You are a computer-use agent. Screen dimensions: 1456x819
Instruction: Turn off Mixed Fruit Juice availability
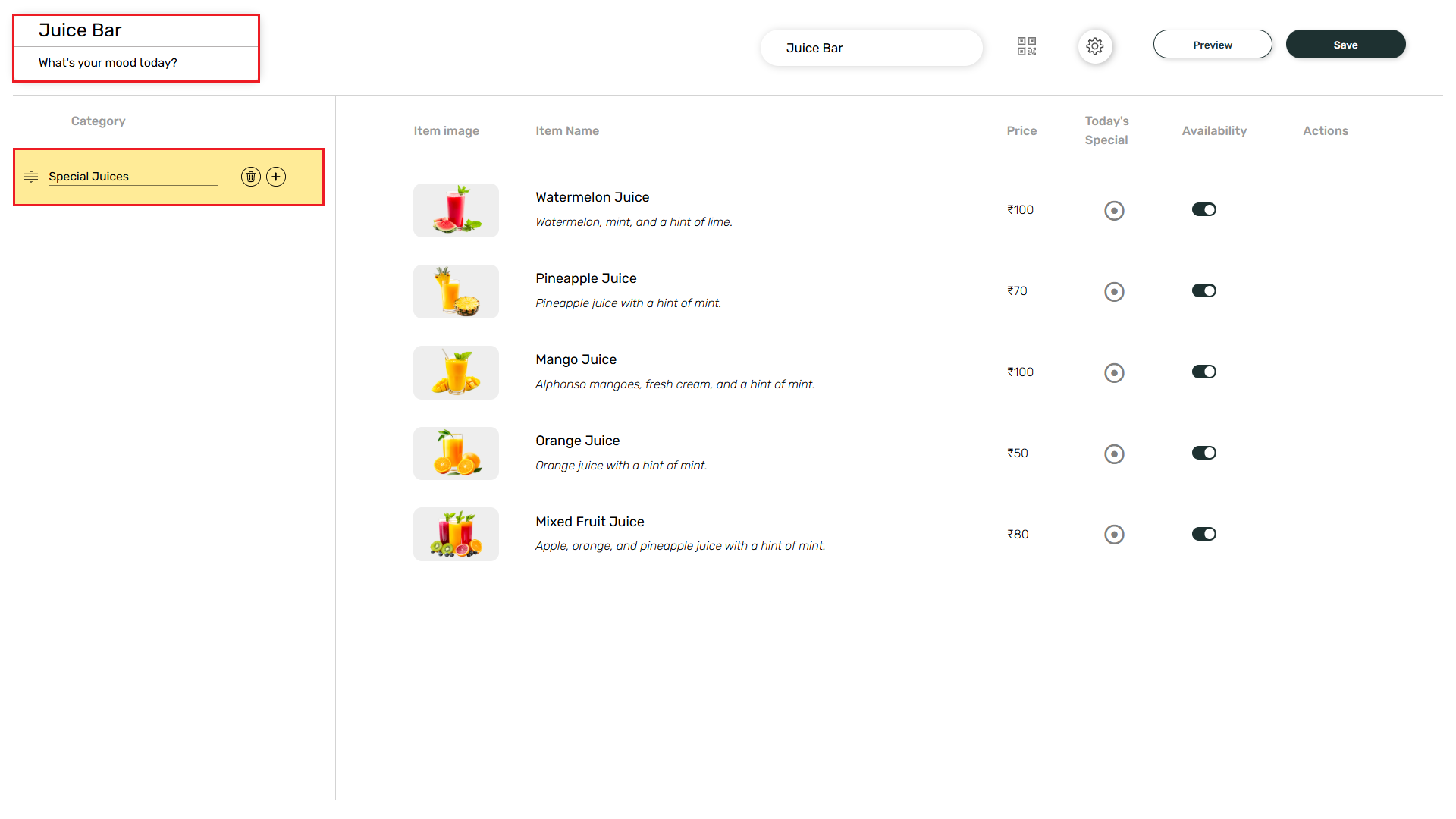(1203, 534)
